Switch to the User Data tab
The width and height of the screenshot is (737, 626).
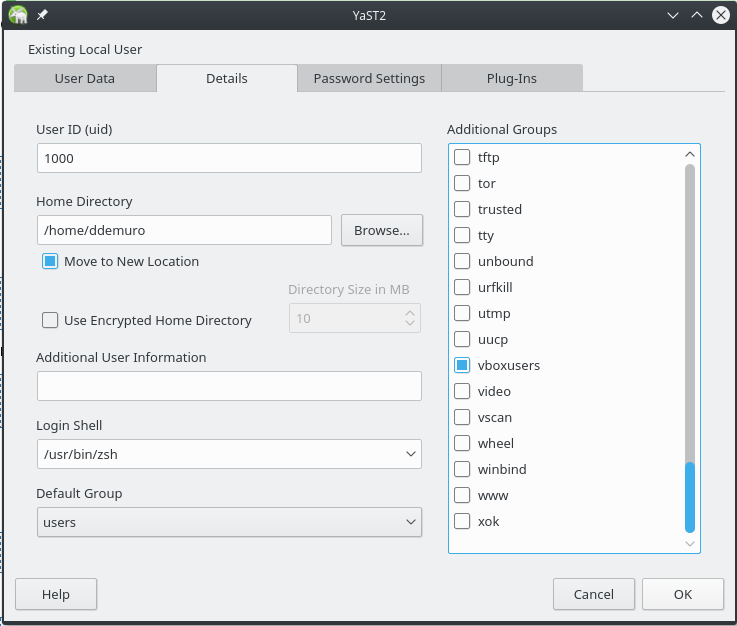point(85,78)
